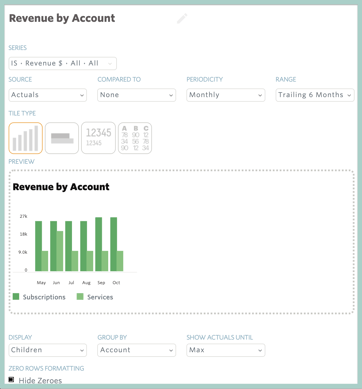
Task: Click the Oct Subscriptions bar
Action: (114, 244)
